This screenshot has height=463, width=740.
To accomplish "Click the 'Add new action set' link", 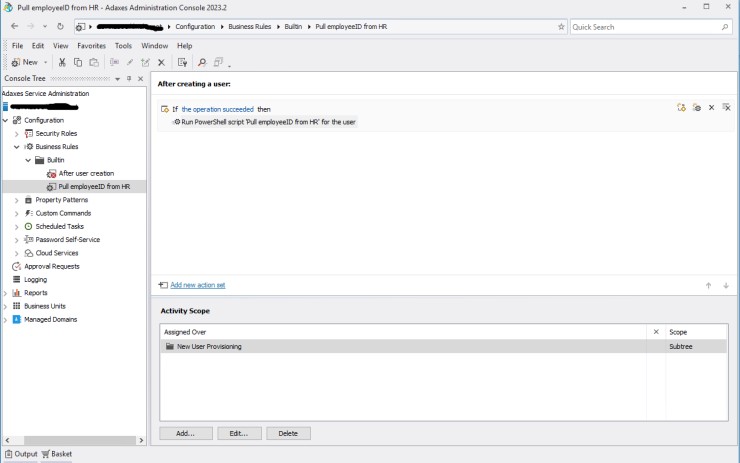I will click(x=197, y=285).
